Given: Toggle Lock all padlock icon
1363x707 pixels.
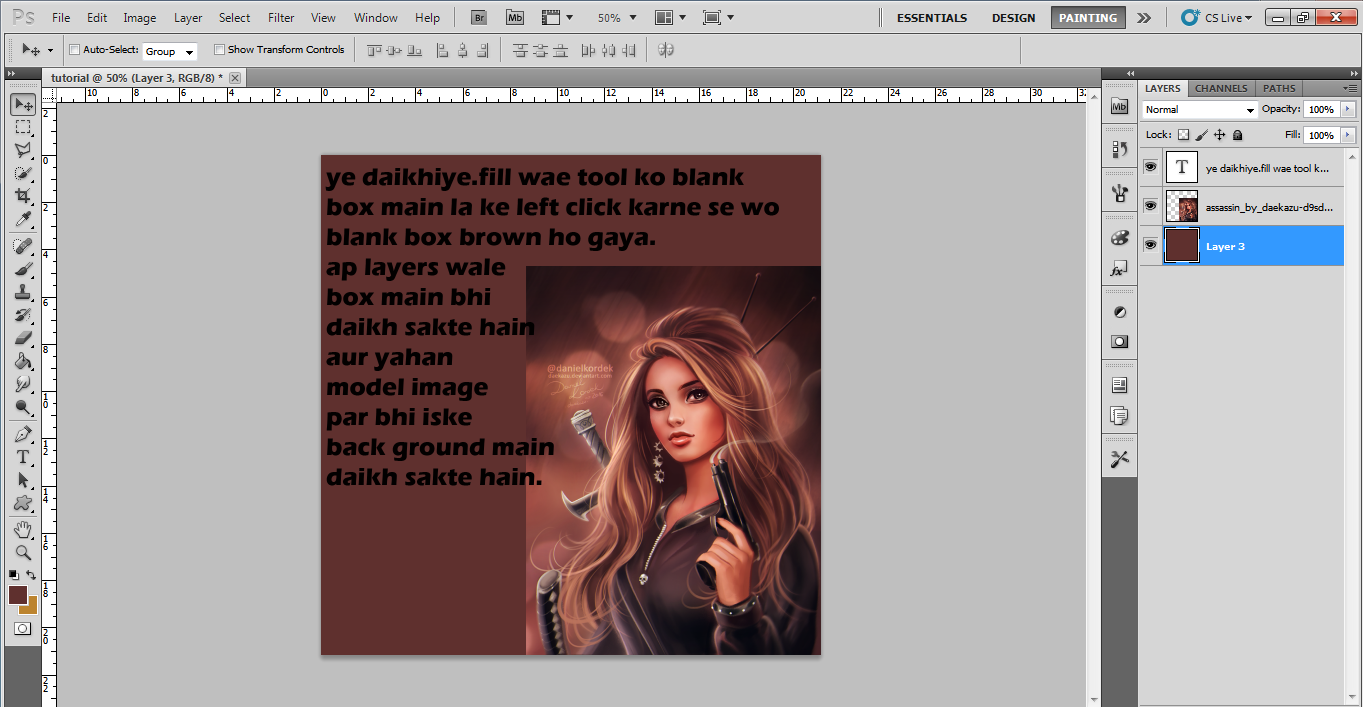Looking at the screenshot, I should 1237,134.
